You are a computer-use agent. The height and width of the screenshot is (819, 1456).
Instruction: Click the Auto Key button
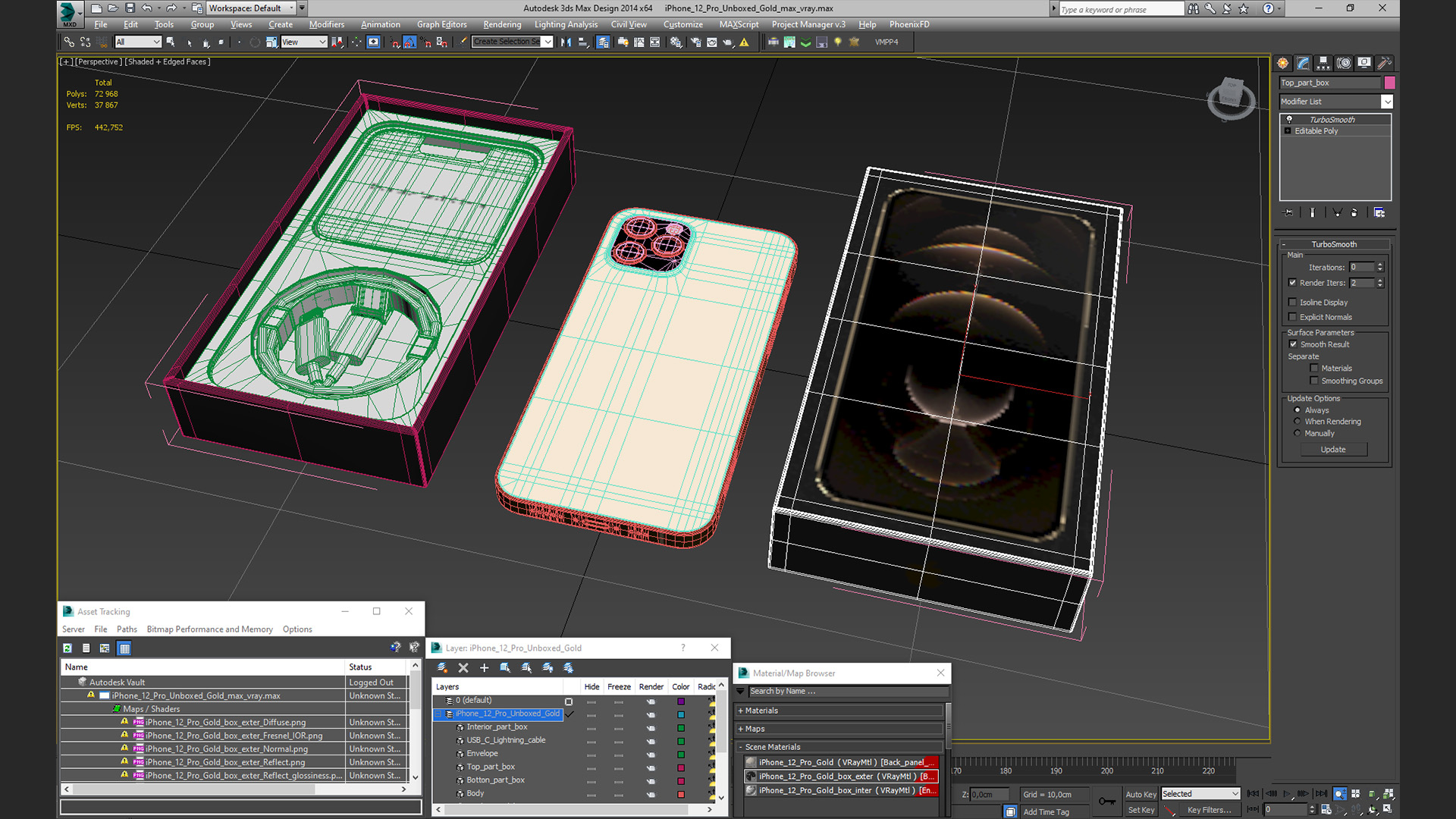1141,794
